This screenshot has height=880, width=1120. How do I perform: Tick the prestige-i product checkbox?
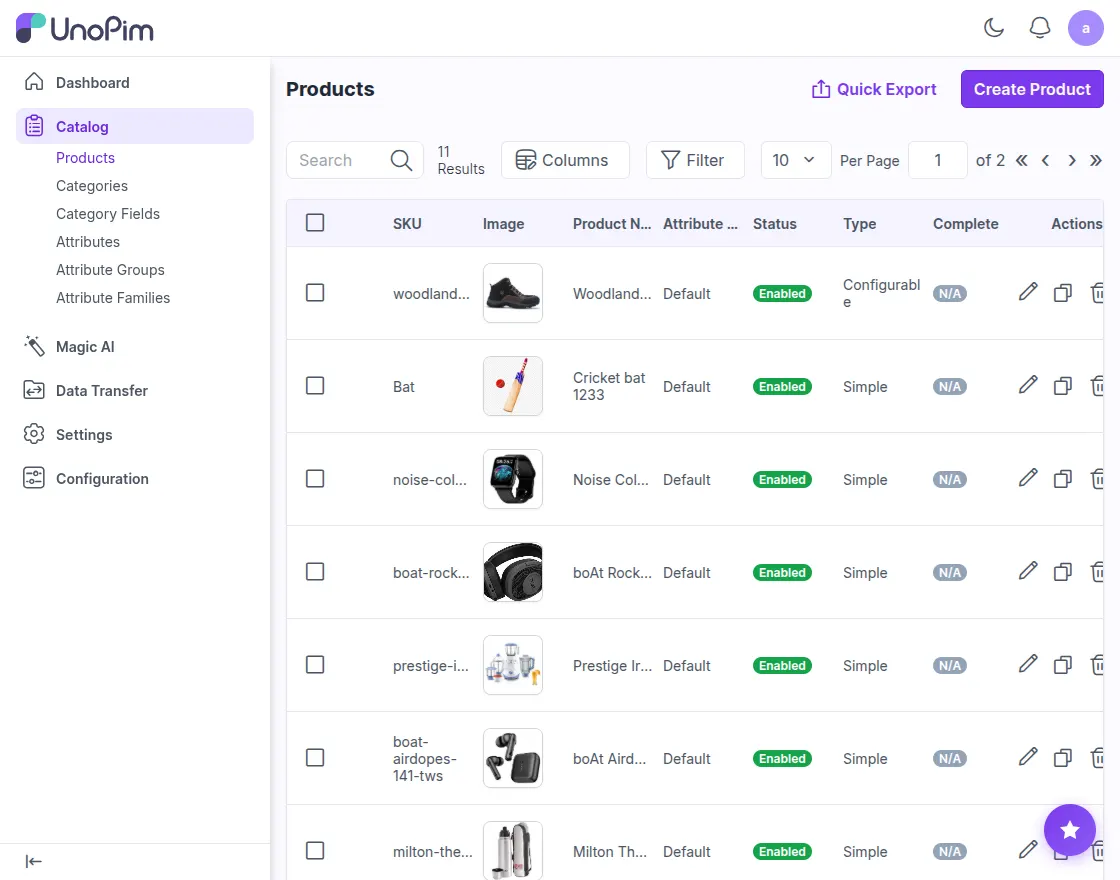coord(315,664)
